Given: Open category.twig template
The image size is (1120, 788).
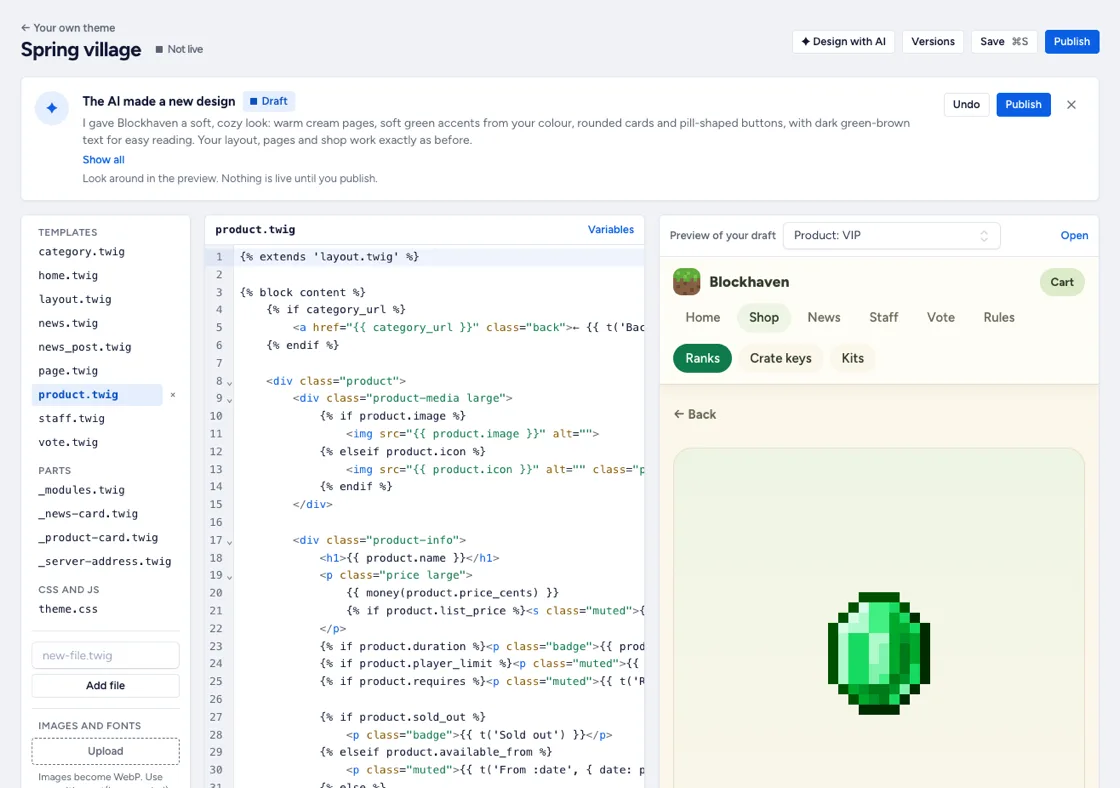Looking at the screenshot, I should click(x=81, y=251).
